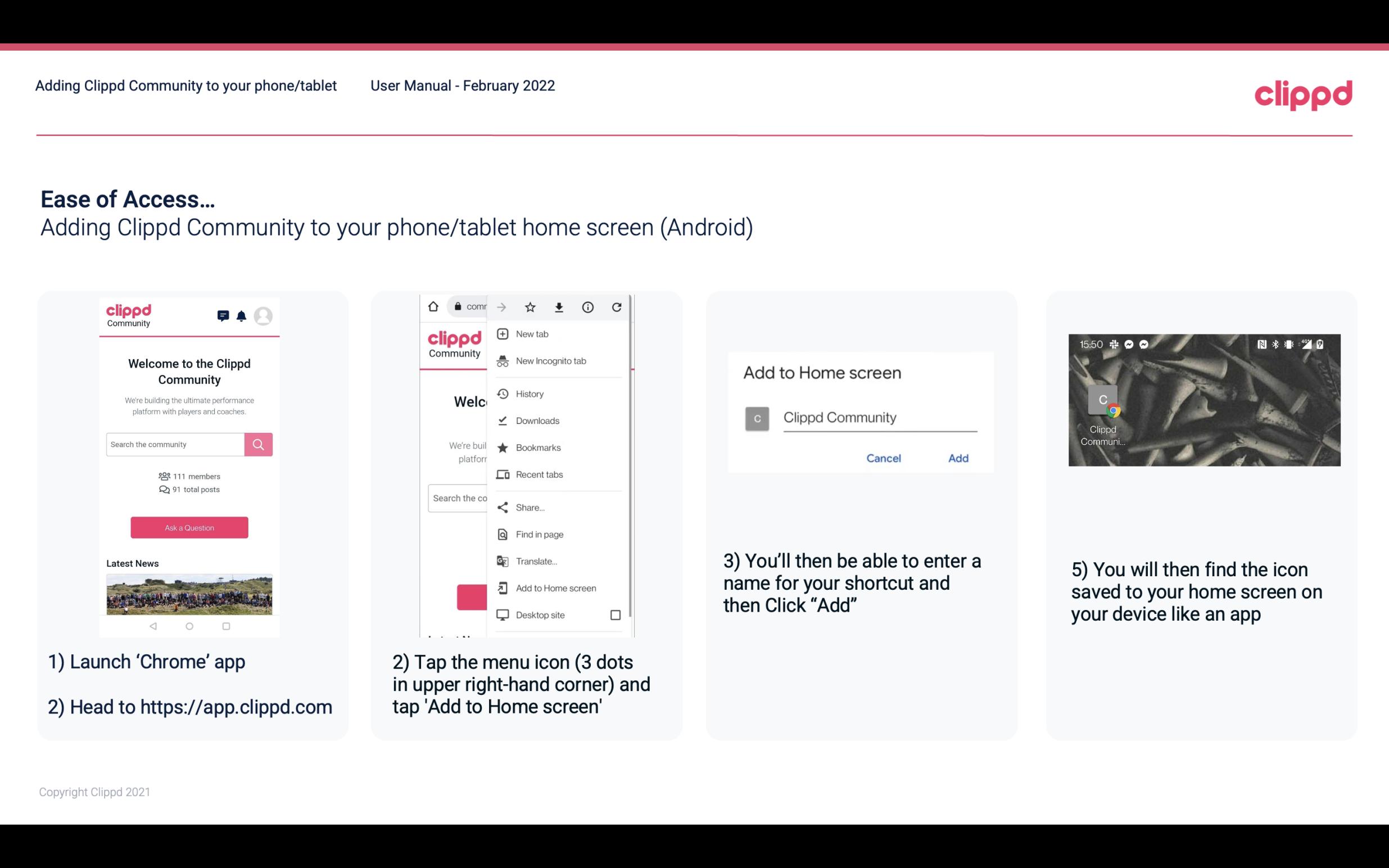Click 'Ask a Question' button in community
The height and width of the screenshot is (868, 1389).
(x=189, y=527)
